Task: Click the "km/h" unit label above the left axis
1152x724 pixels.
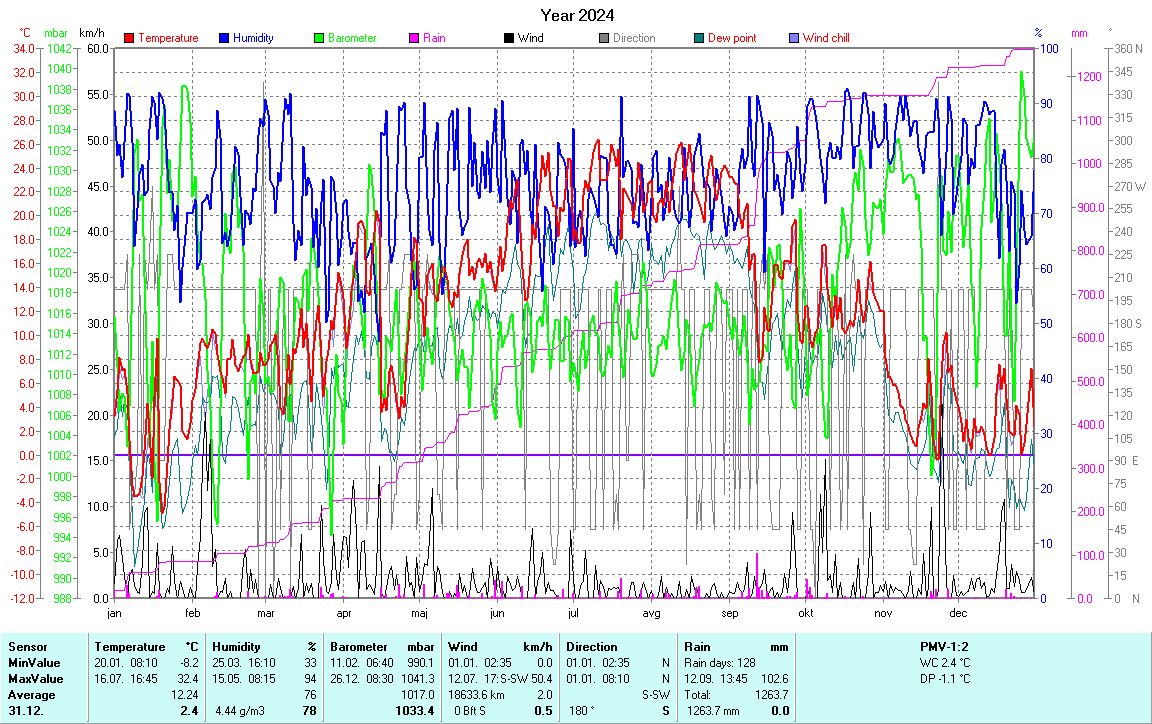Action: click(x=92, y=34)
